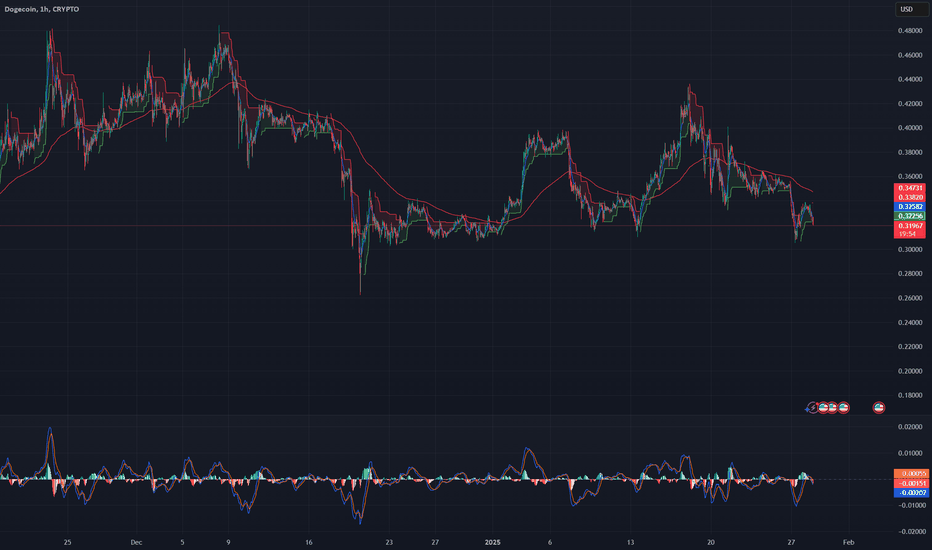Select the red -0.00151 histogram value label
The width and height of the screenshot is (932, 550).
911,483
